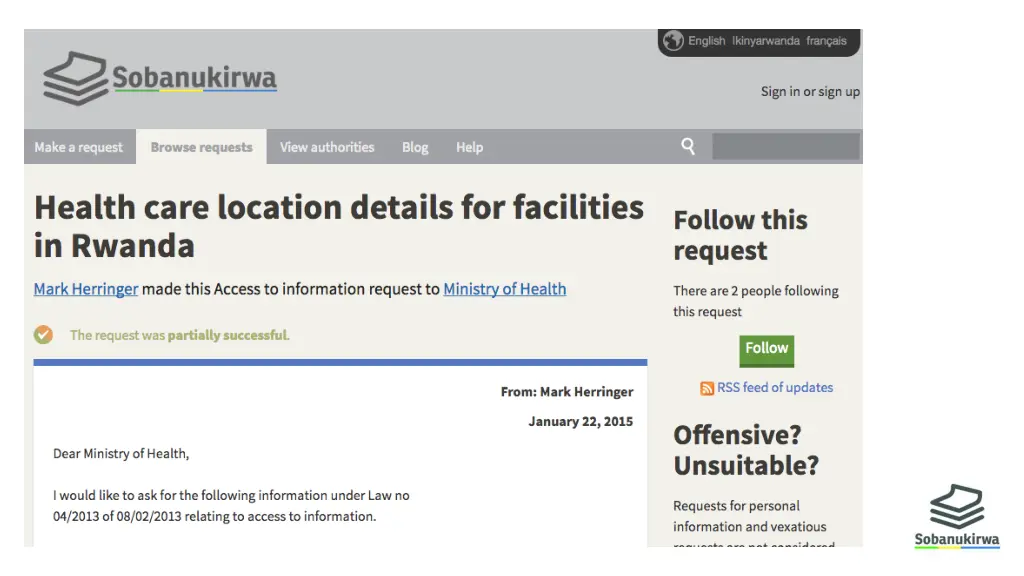Click the 'Requests for personal information' text

[750, 516]
